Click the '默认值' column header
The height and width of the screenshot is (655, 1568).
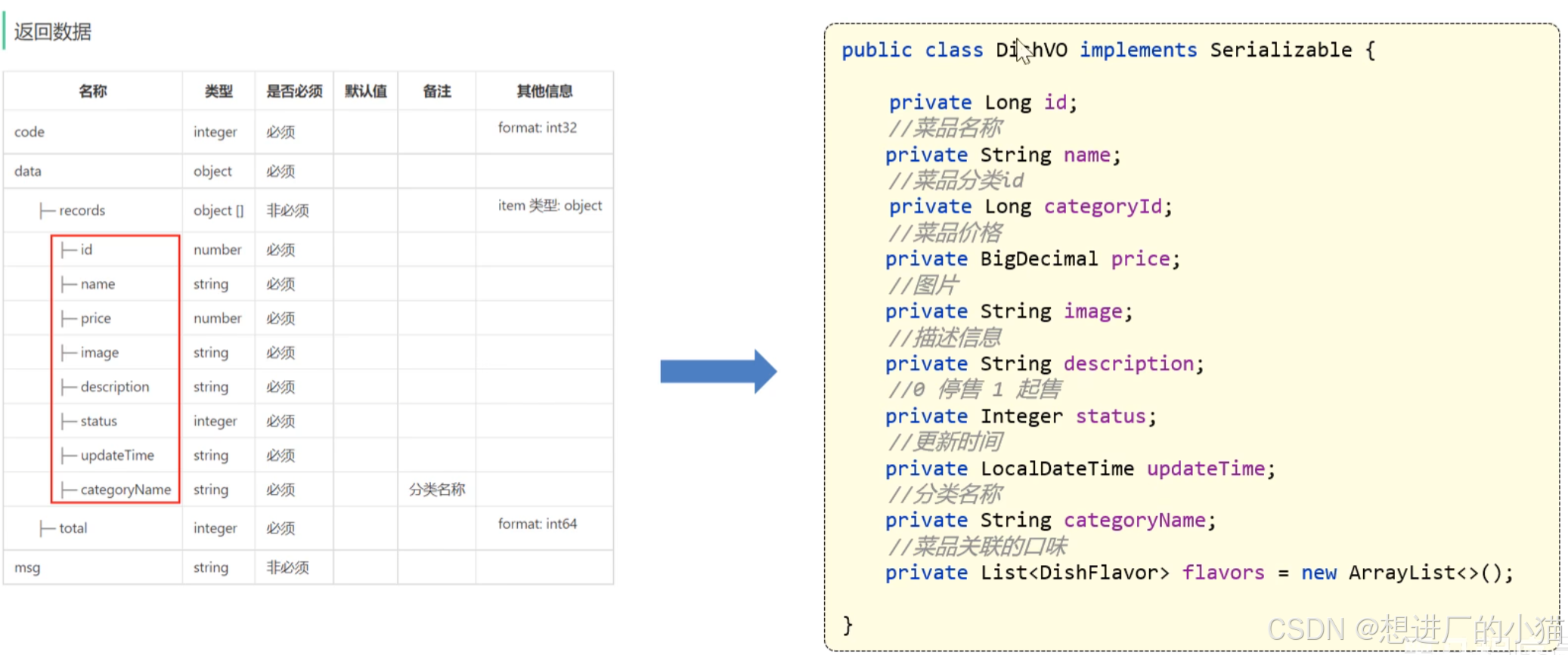pos(366,91)
